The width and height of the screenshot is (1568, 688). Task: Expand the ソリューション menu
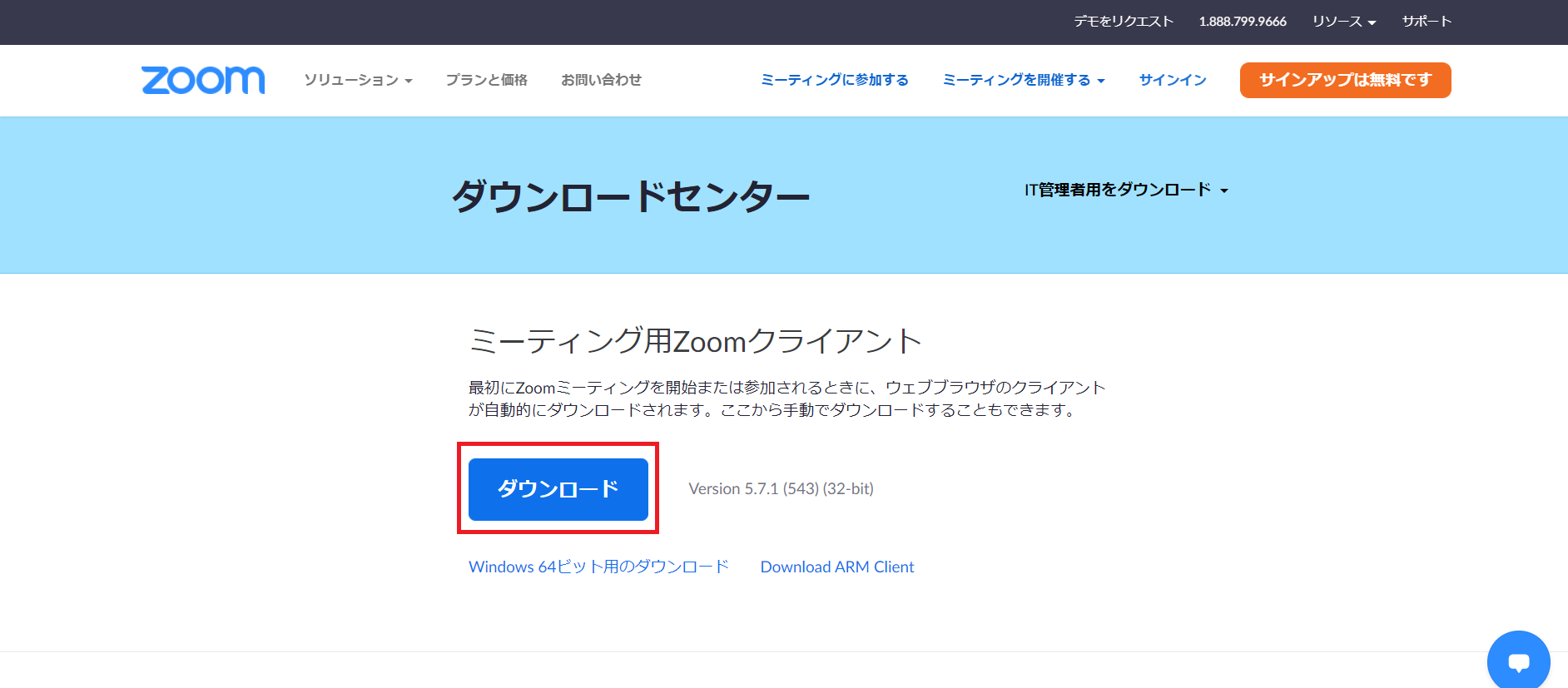tap(358, 80)
